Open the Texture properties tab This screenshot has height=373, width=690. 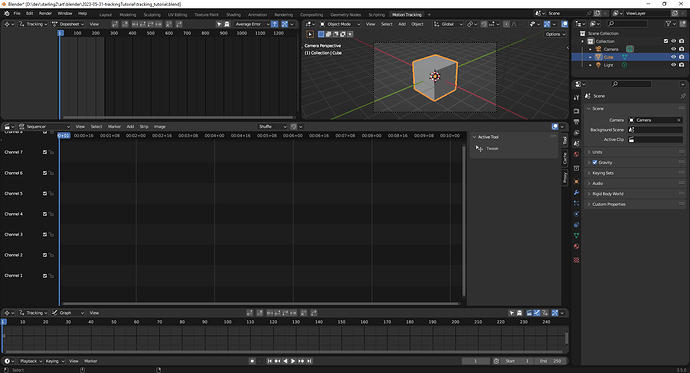[x=576, y=260]
